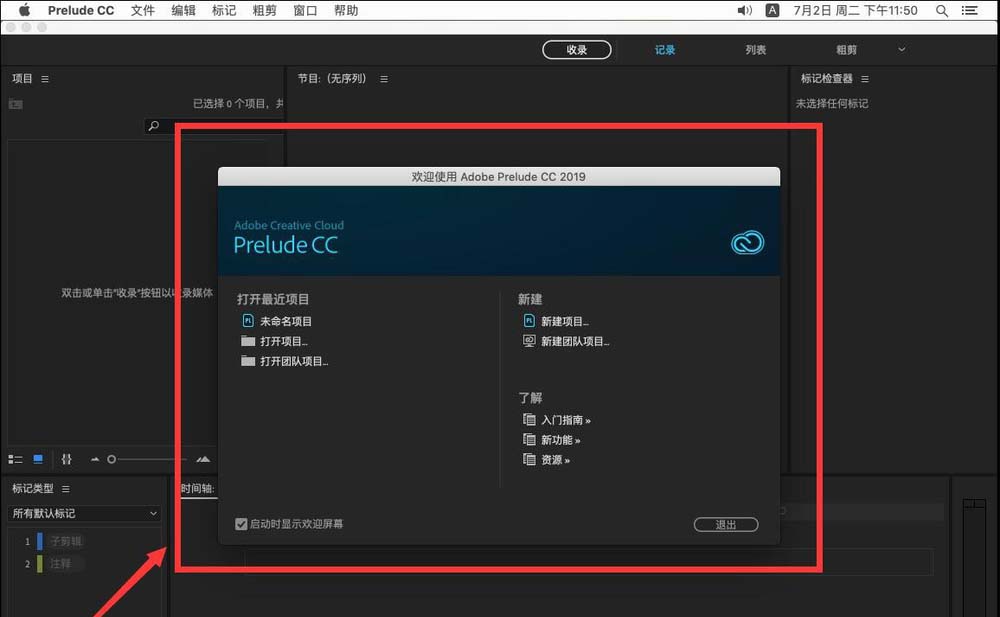This screenshot has width=1000, height=617.
Task: Open the 文件 menu
Action: (x=143, y=10)
